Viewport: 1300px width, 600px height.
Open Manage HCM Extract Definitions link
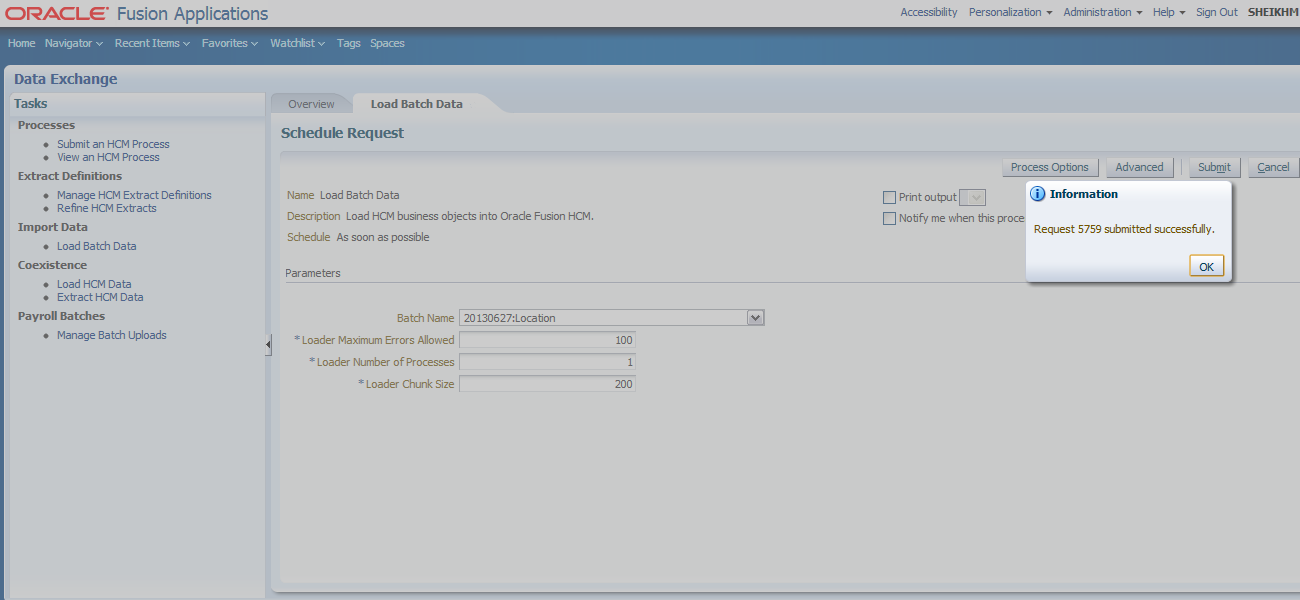[x=134, y=194]
